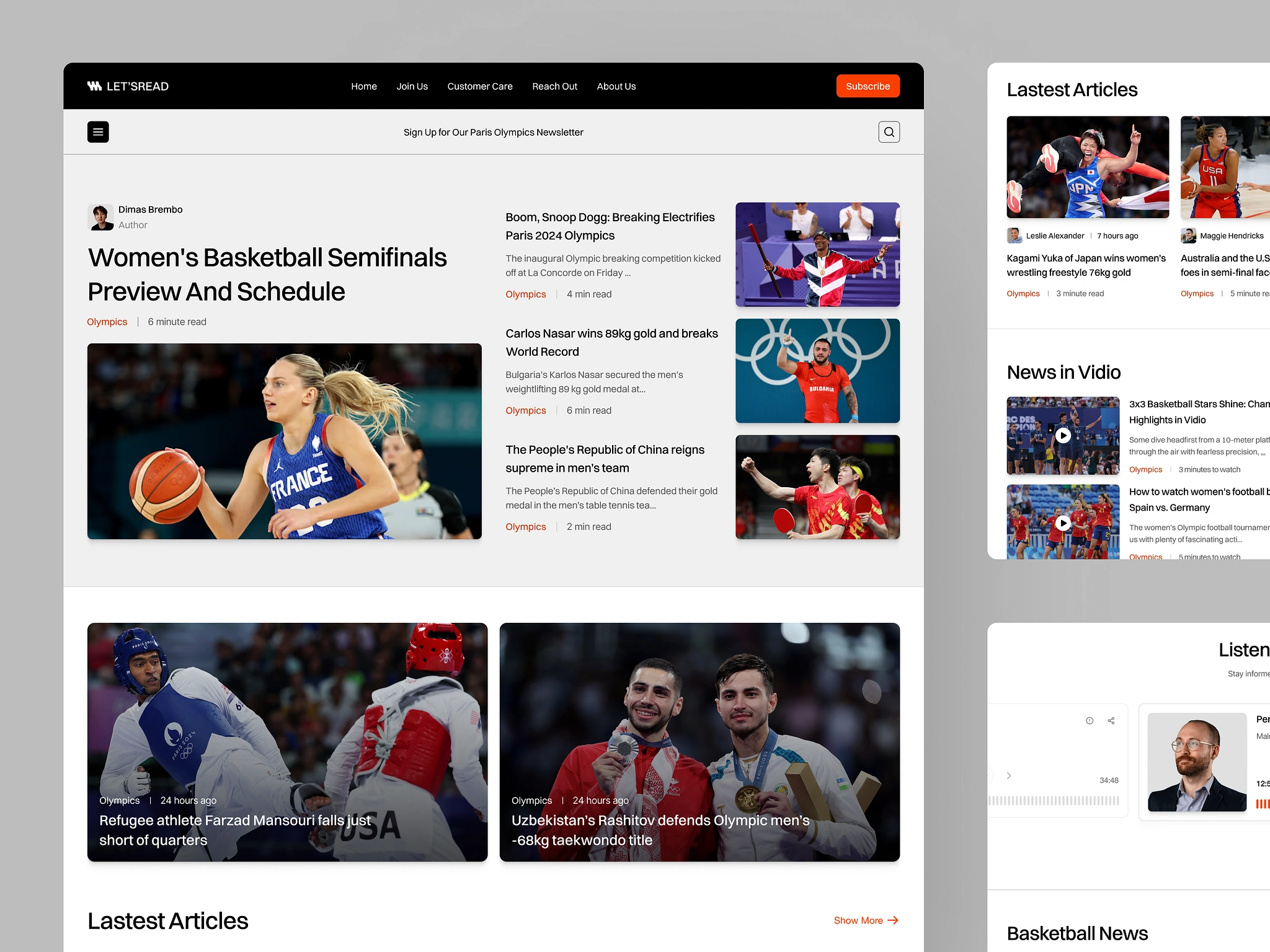Click Dimas Brembo author name
The image size is (1270, 952).
pyautogui.click(x=151, y=209)
